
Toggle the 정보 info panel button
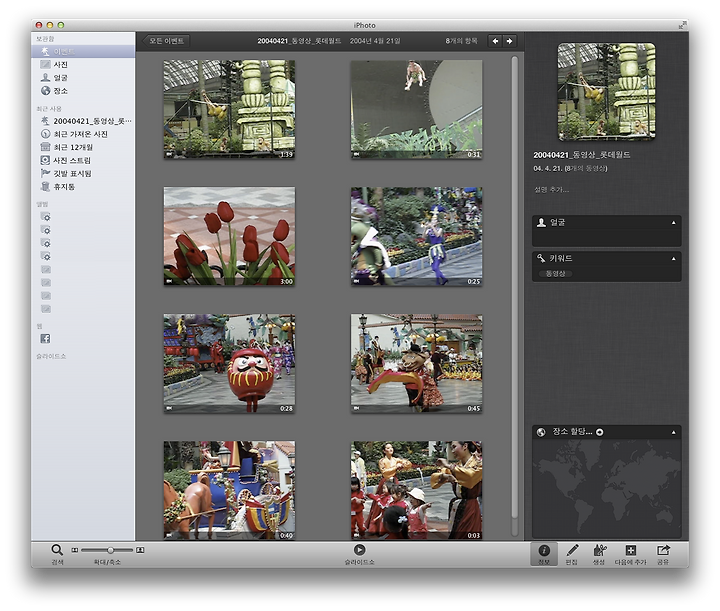[544, 554]
